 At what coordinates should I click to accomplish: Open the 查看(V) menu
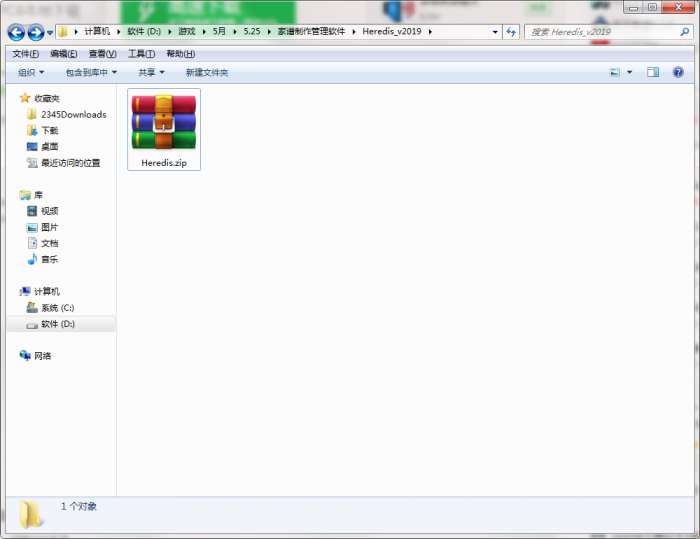coord(102,54)
